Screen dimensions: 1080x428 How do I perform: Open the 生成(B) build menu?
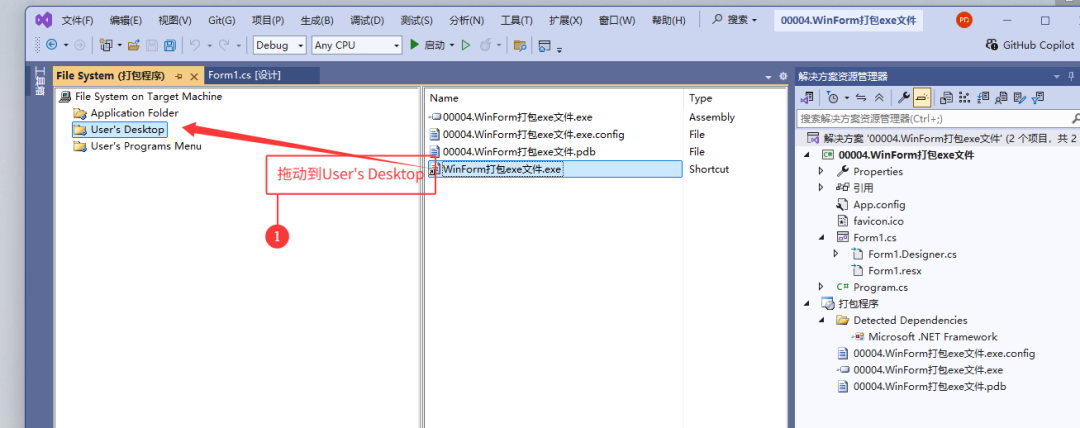(317, 20)
